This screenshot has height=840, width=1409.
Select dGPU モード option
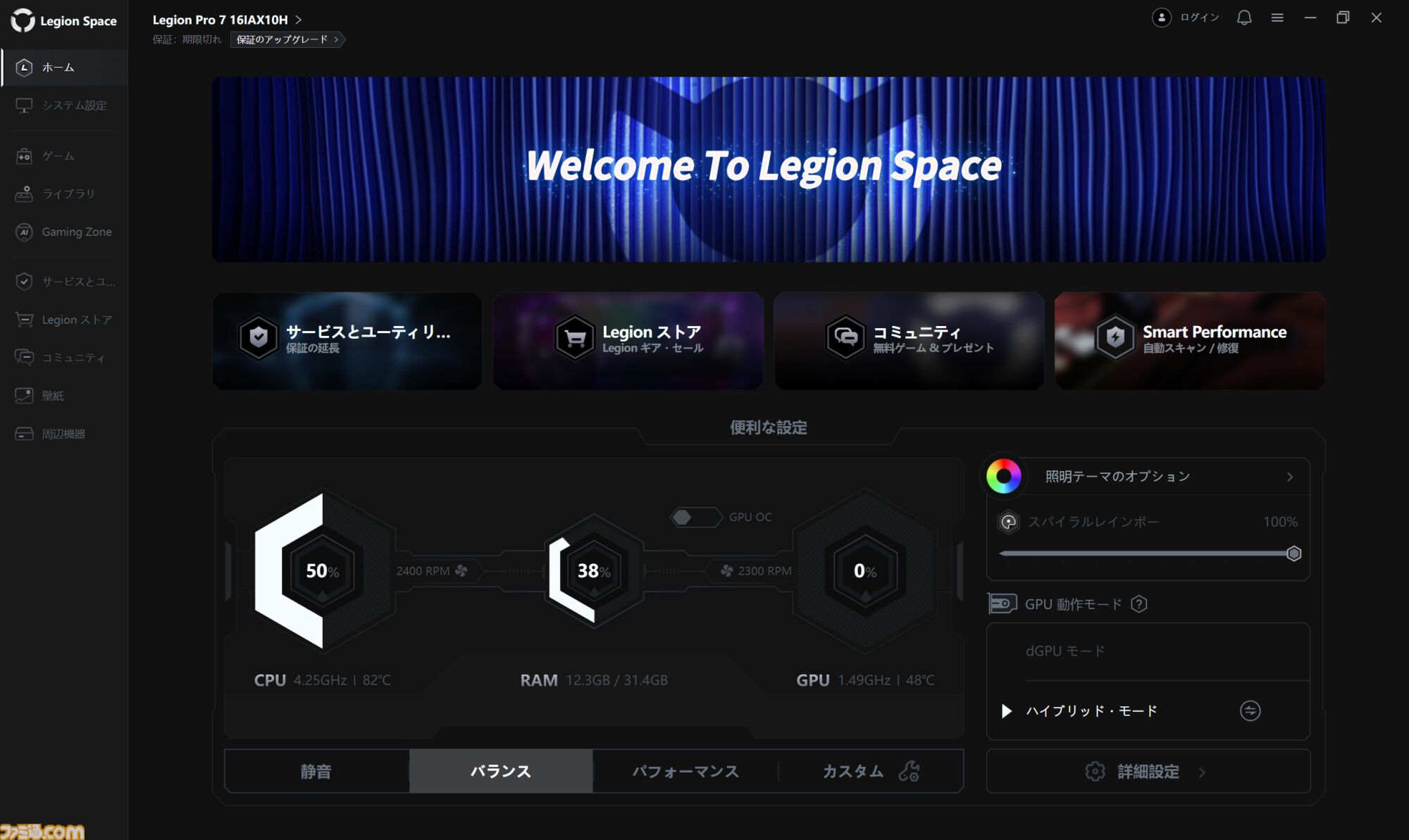tap(1148, 651)
